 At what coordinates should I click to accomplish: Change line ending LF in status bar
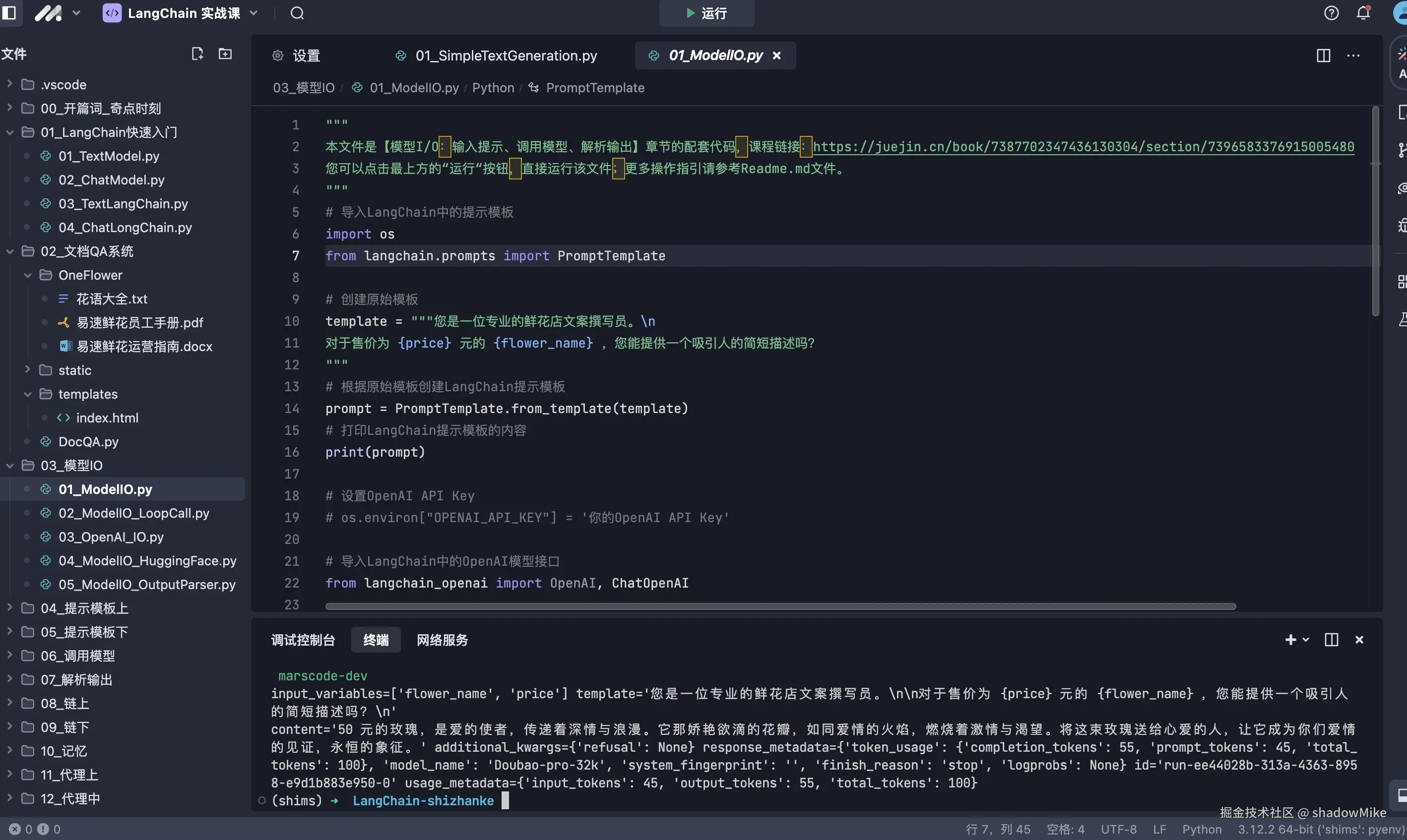1161,829
